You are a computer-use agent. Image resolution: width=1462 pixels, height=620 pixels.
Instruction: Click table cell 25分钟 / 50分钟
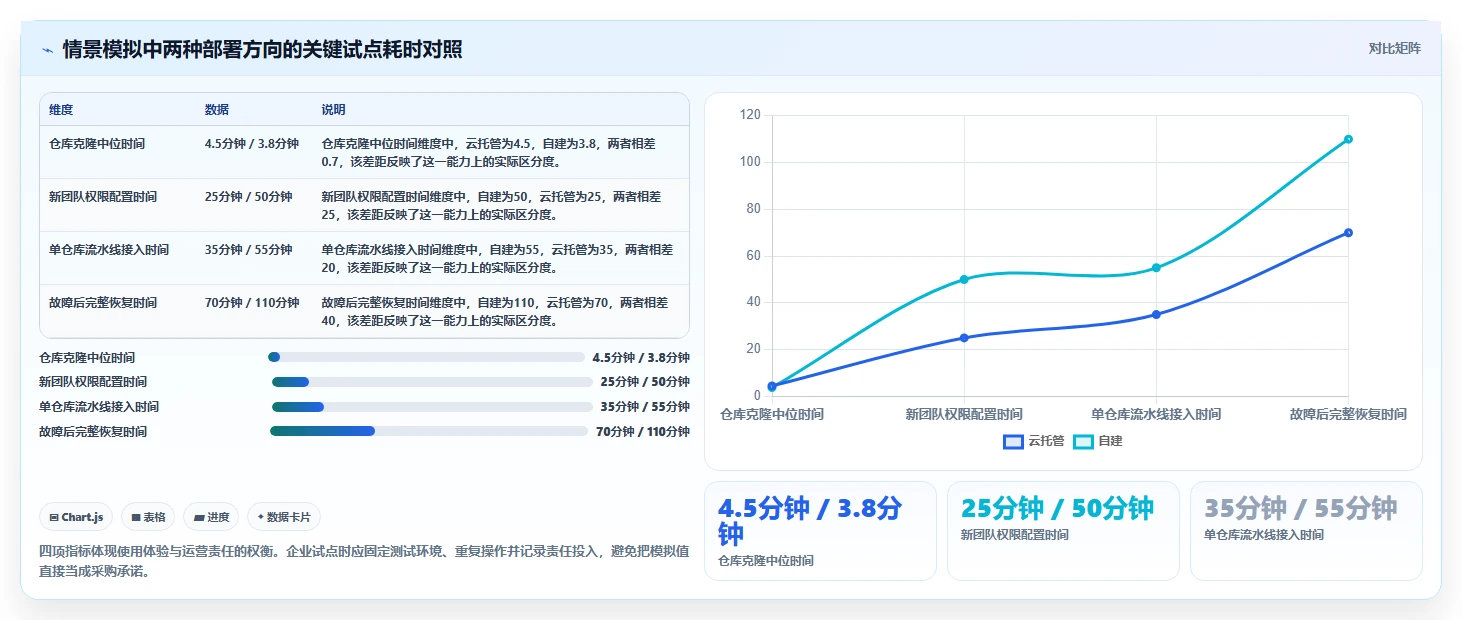[249, 197]
